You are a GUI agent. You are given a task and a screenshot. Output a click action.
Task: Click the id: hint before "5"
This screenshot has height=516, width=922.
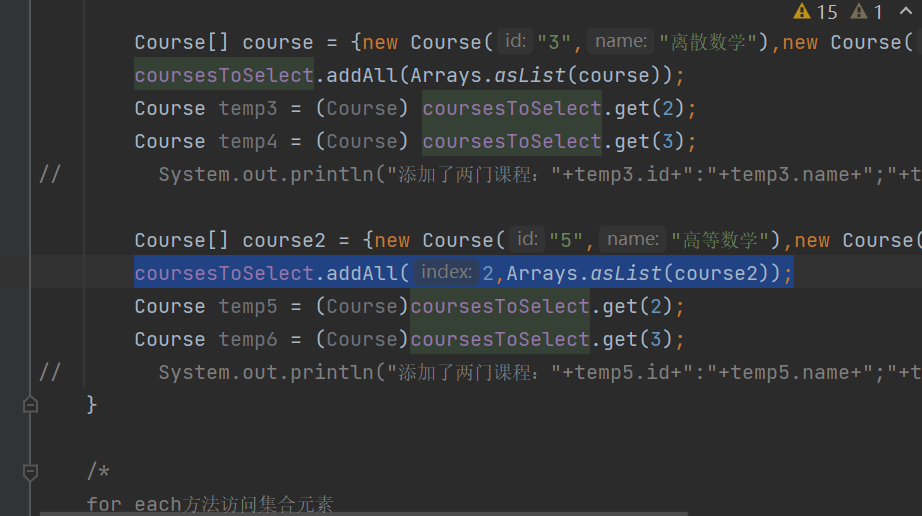pos(526,239)
